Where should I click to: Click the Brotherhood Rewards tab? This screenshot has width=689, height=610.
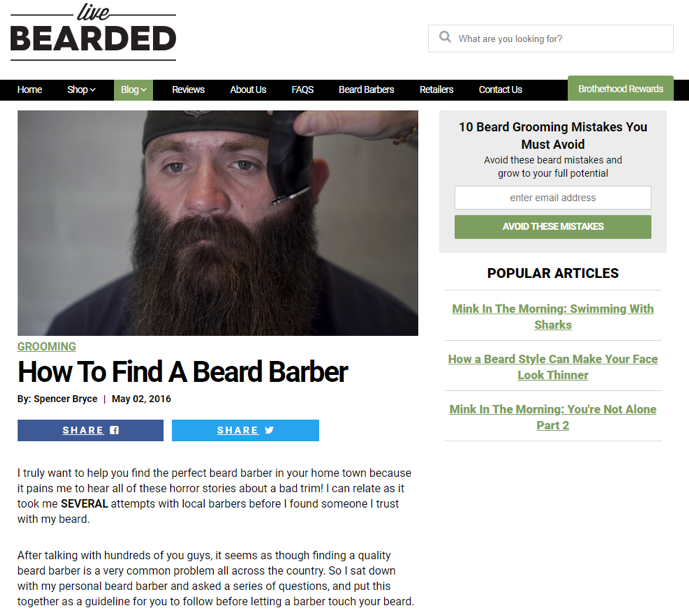pos(620,89)
